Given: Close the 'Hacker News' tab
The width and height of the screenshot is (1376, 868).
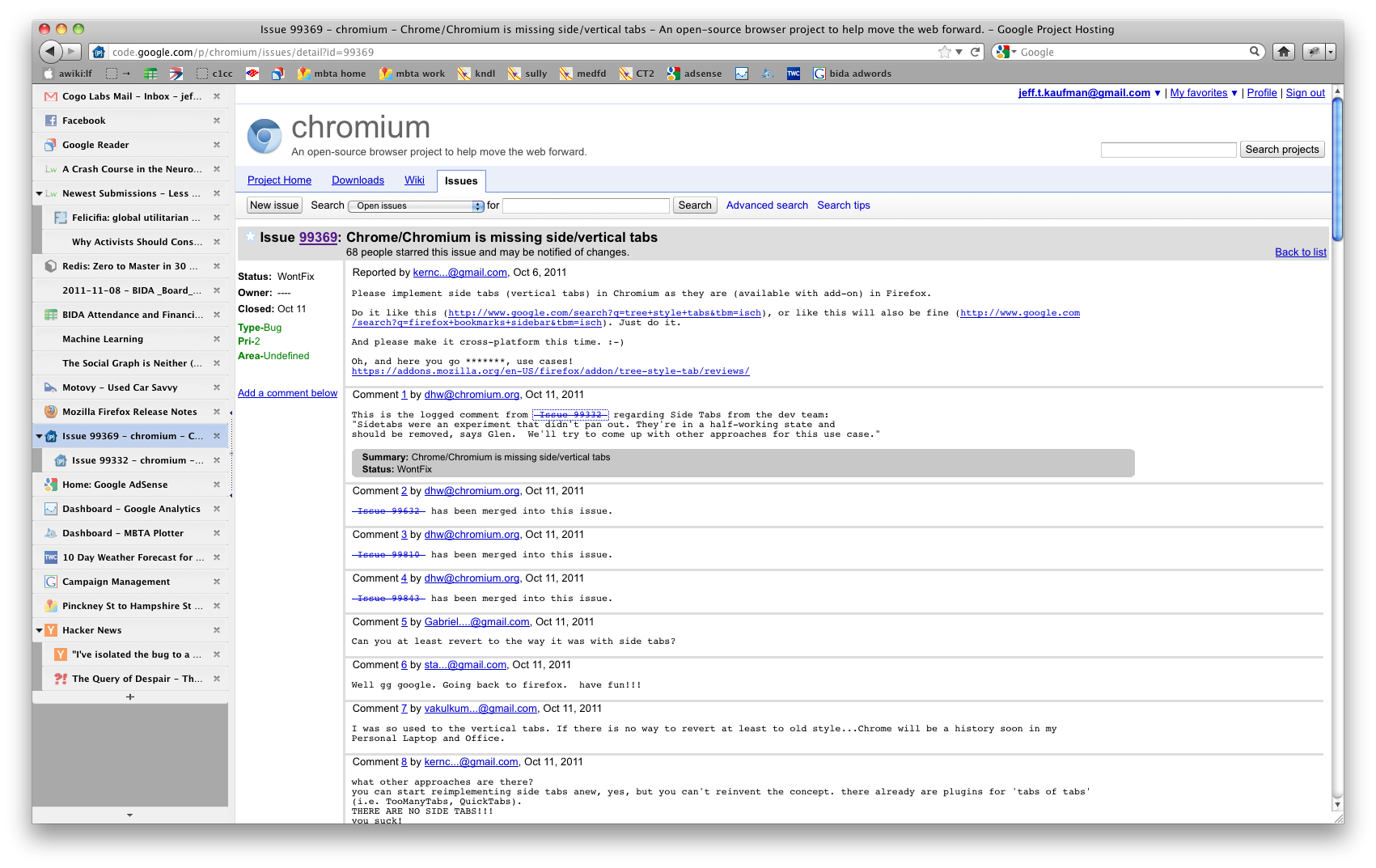Looking at the screenshot, I should click(217, 630).
